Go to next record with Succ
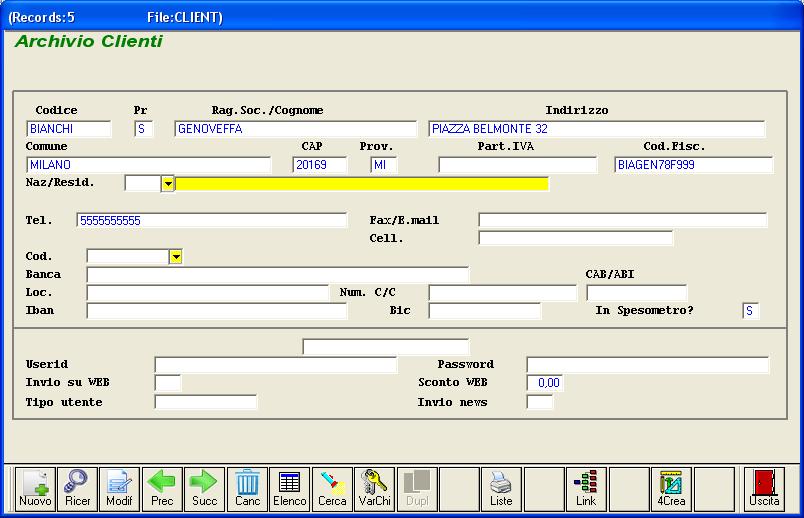This screenshot has width=804, height=518. [205, 489]
